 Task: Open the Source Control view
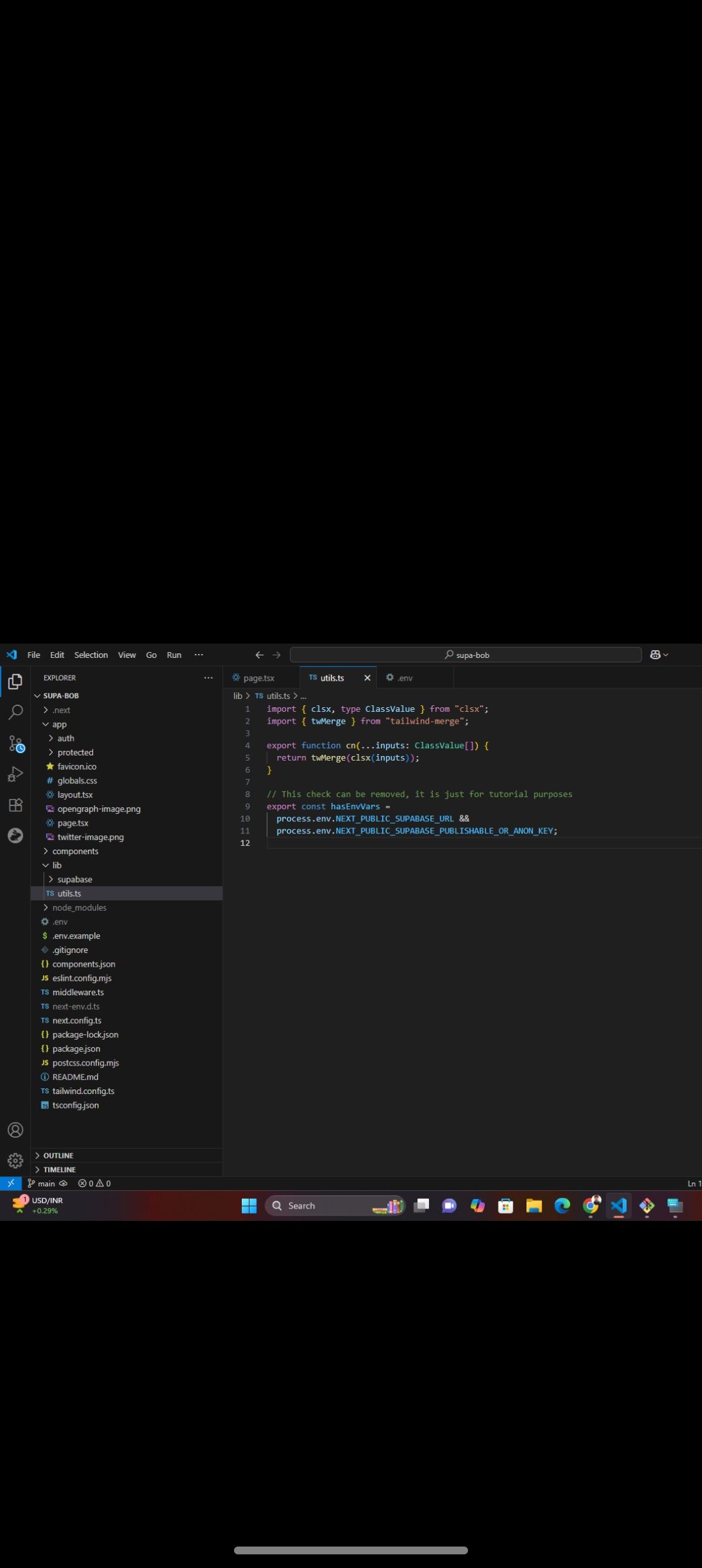click(x=16, y=744)
